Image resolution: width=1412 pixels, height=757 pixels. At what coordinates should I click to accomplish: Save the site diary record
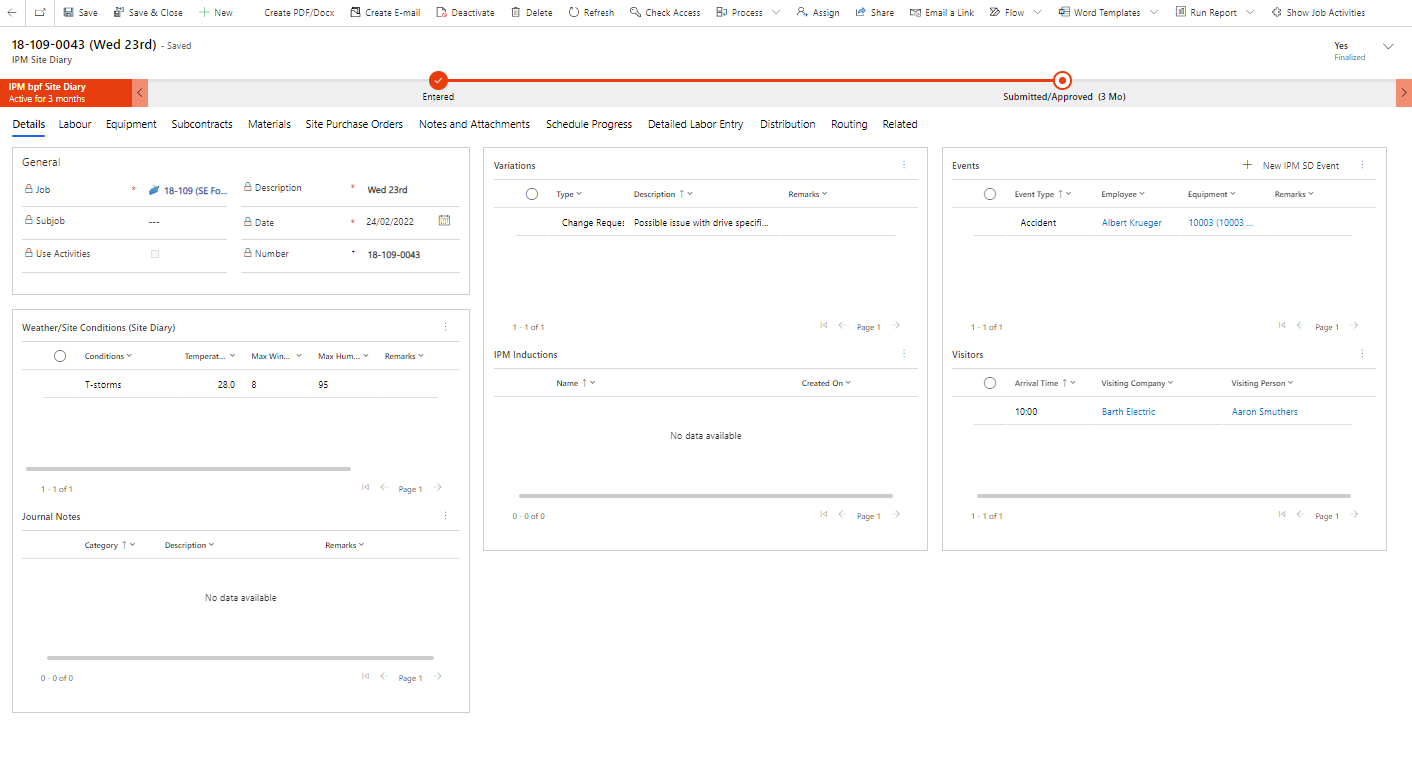(x=80, y=12)
